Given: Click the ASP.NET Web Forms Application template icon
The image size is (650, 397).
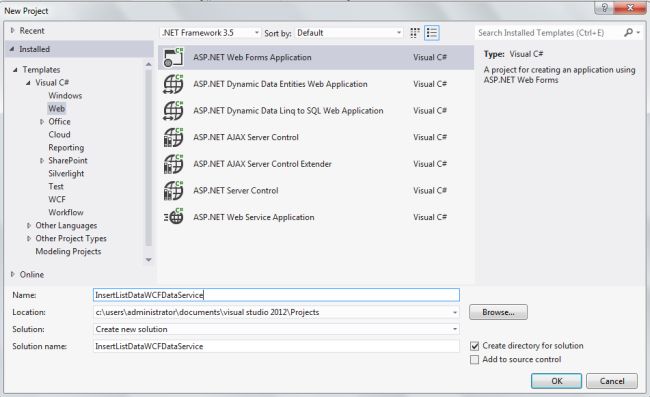Looking at the screenshot, I should point(173,57).
